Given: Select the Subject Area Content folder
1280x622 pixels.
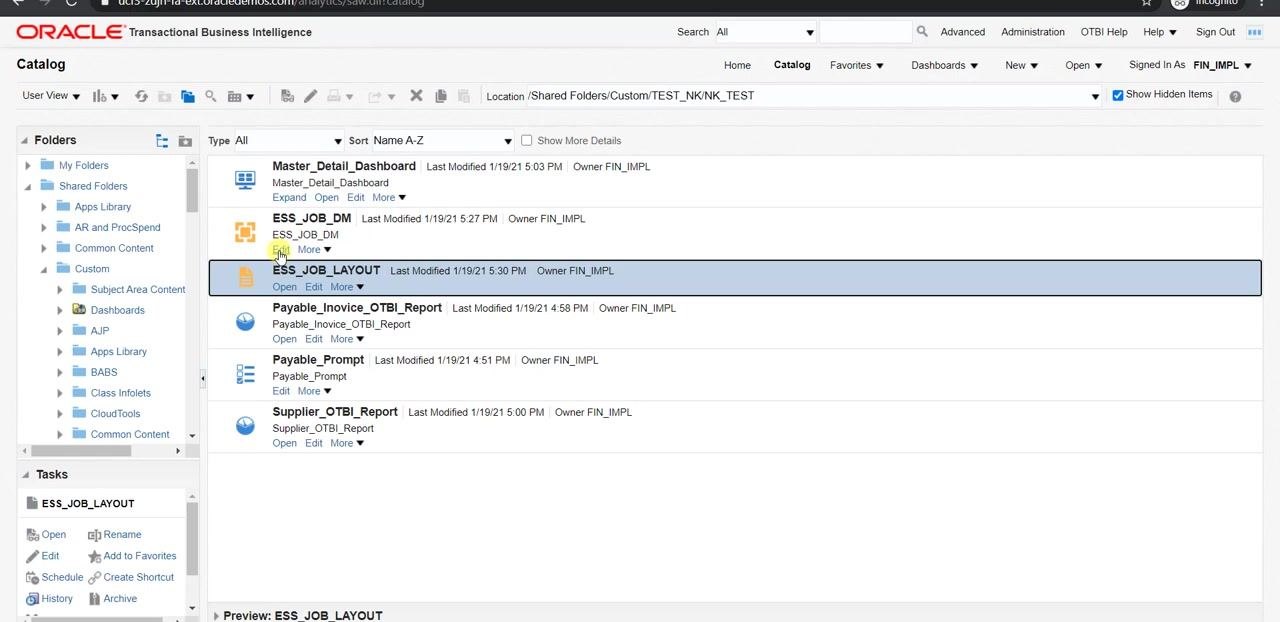Looking at the screenshot, I should pyautogui.click(x=138, y=290).
